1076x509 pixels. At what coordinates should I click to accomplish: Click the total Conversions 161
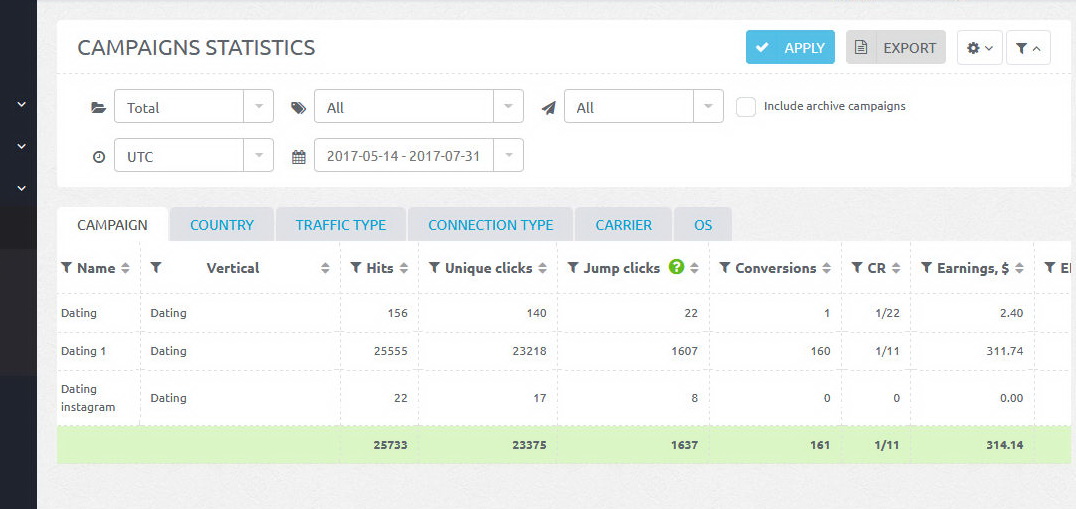click(819, 445)
